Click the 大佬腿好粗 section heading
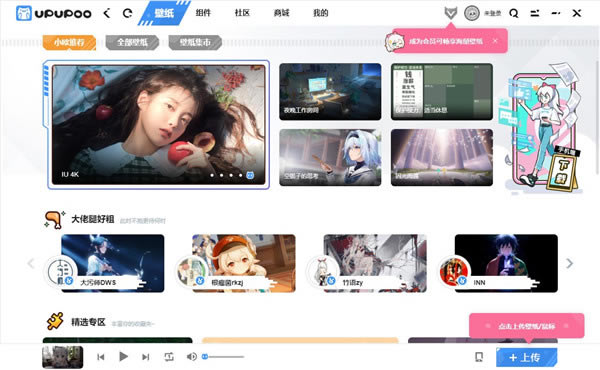 [x=93, y=219]
